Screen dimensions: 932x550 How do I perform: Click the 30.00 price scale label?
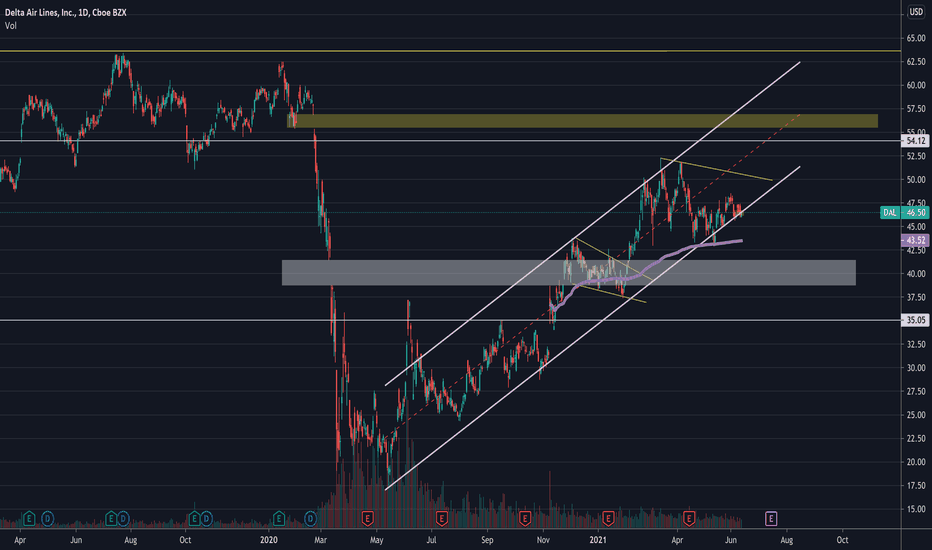(x=916, y=368)
